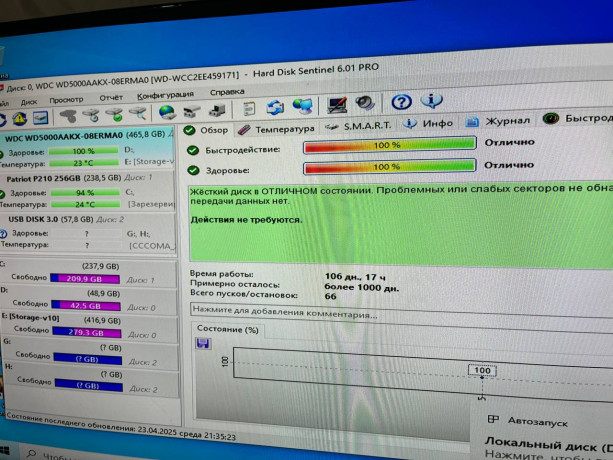Click the globe with monitor toolbar icon
The width and height of the screenshot is (613, 460).
[x=303, y=106]
